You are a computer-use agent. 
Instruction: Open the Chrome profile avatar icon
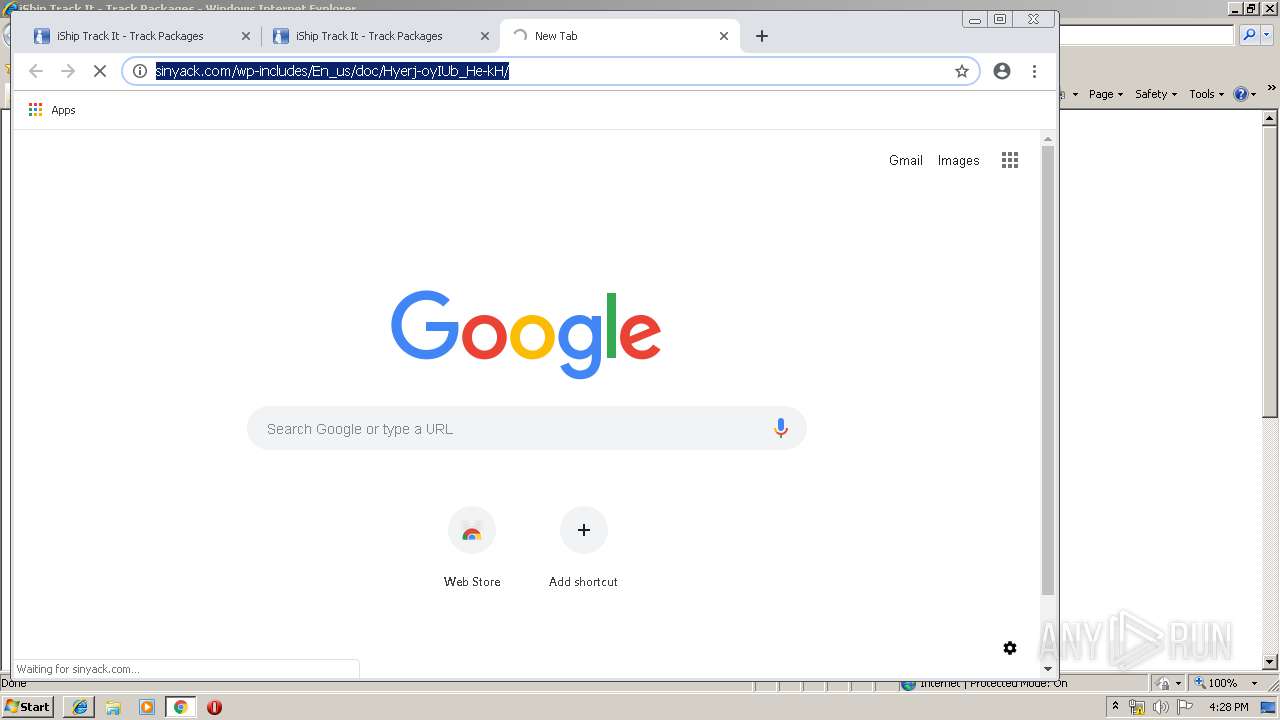point(1002,71)
